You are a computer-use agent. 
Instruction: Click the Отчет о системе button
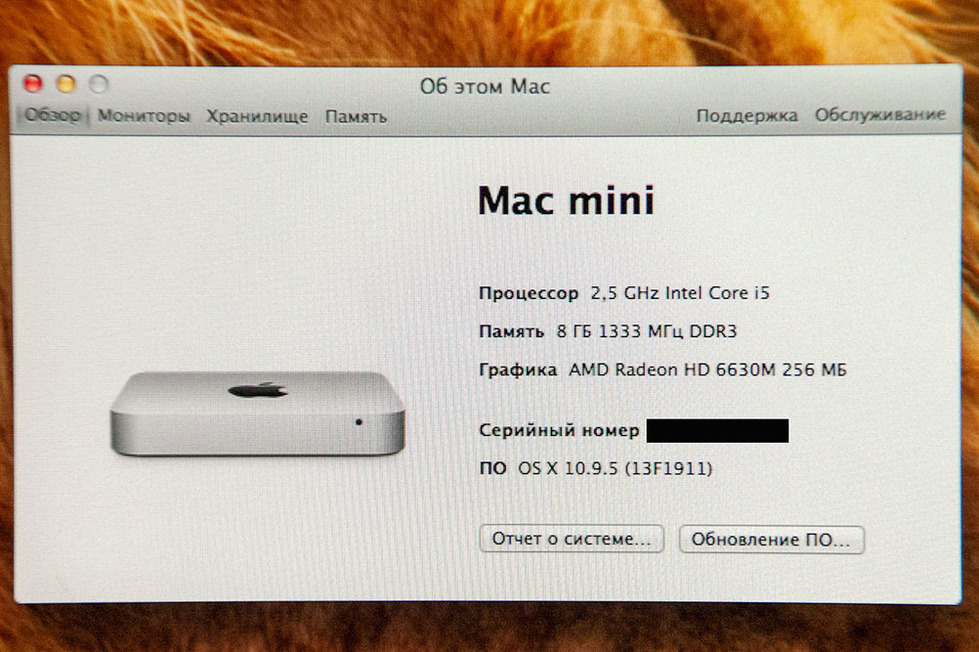(x=571, y=539)
